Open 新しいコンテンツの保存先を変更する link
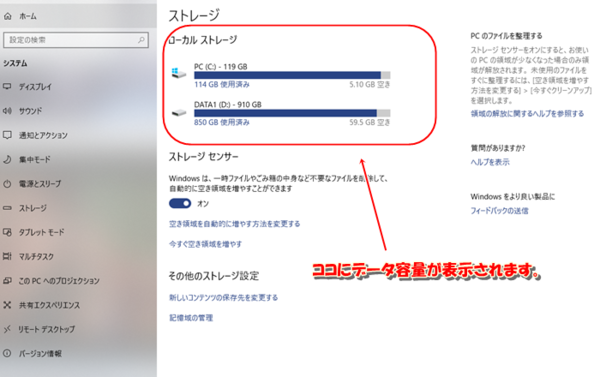600x377 pixels. pyautogui.click(x=223, y=297)
